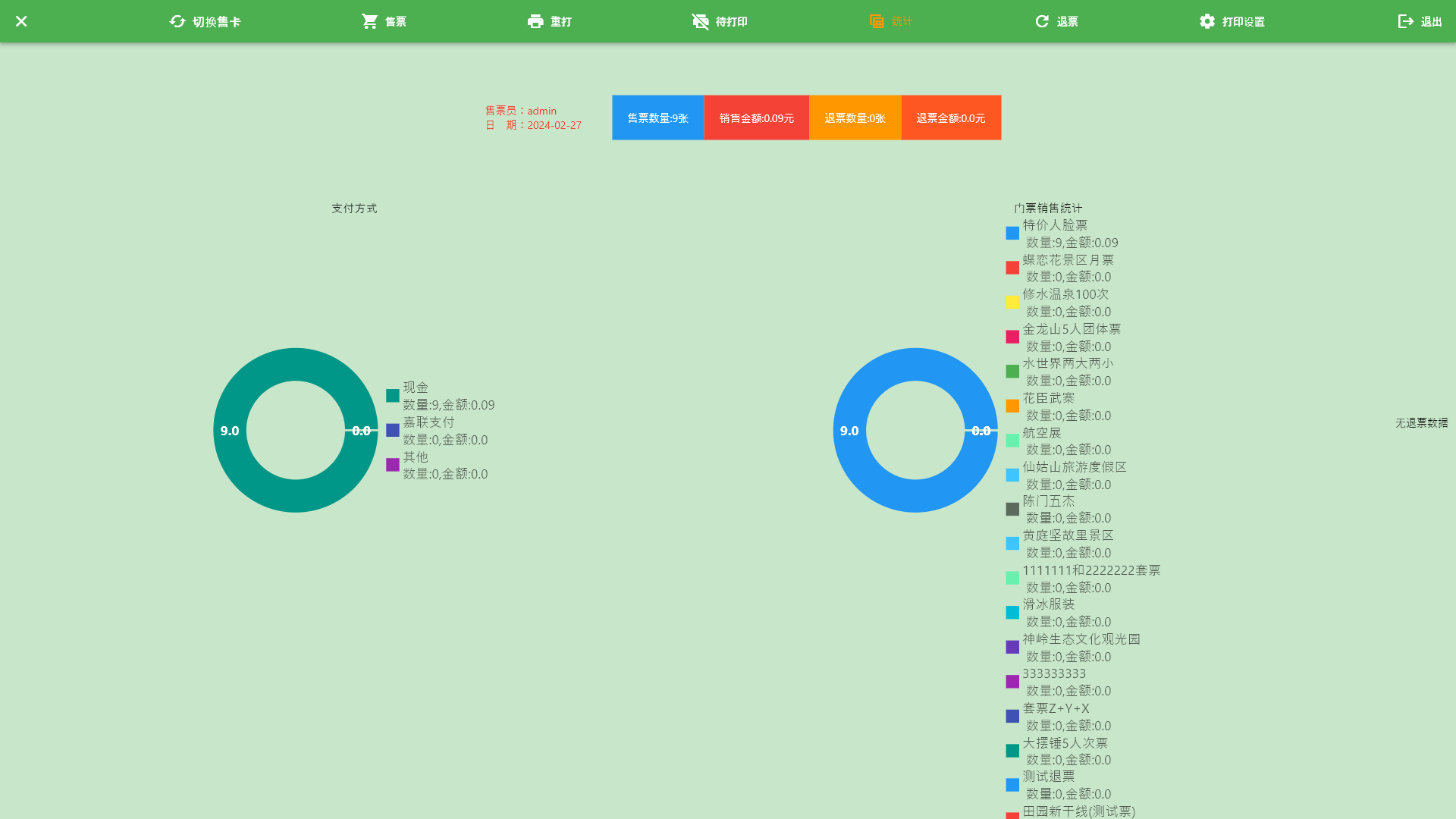Click the pending print (待打印) crossed printer icon

pos(700,21)
